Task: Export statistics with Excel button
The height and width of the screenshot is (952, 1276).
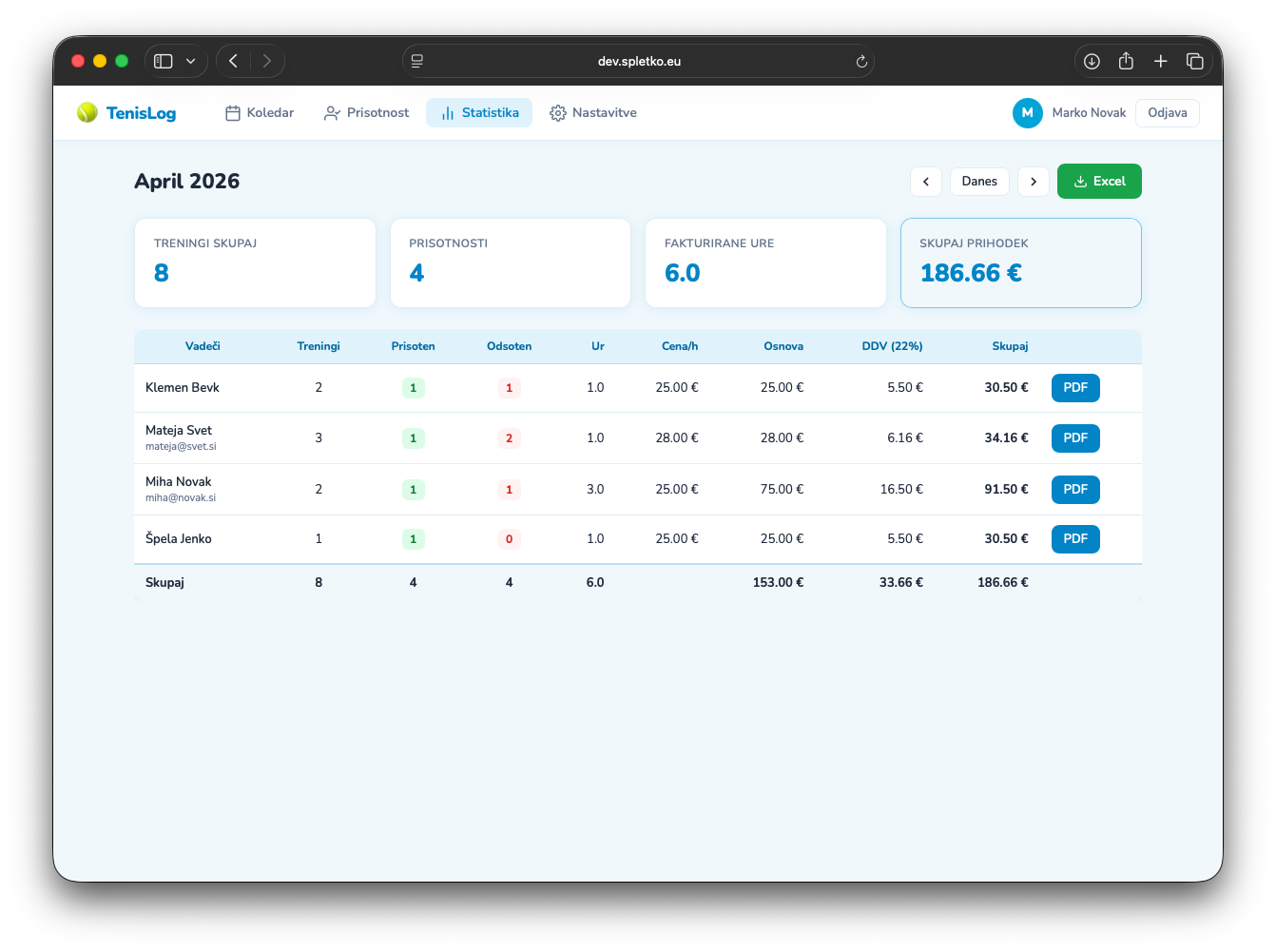Action: [x=1099, y=182]
